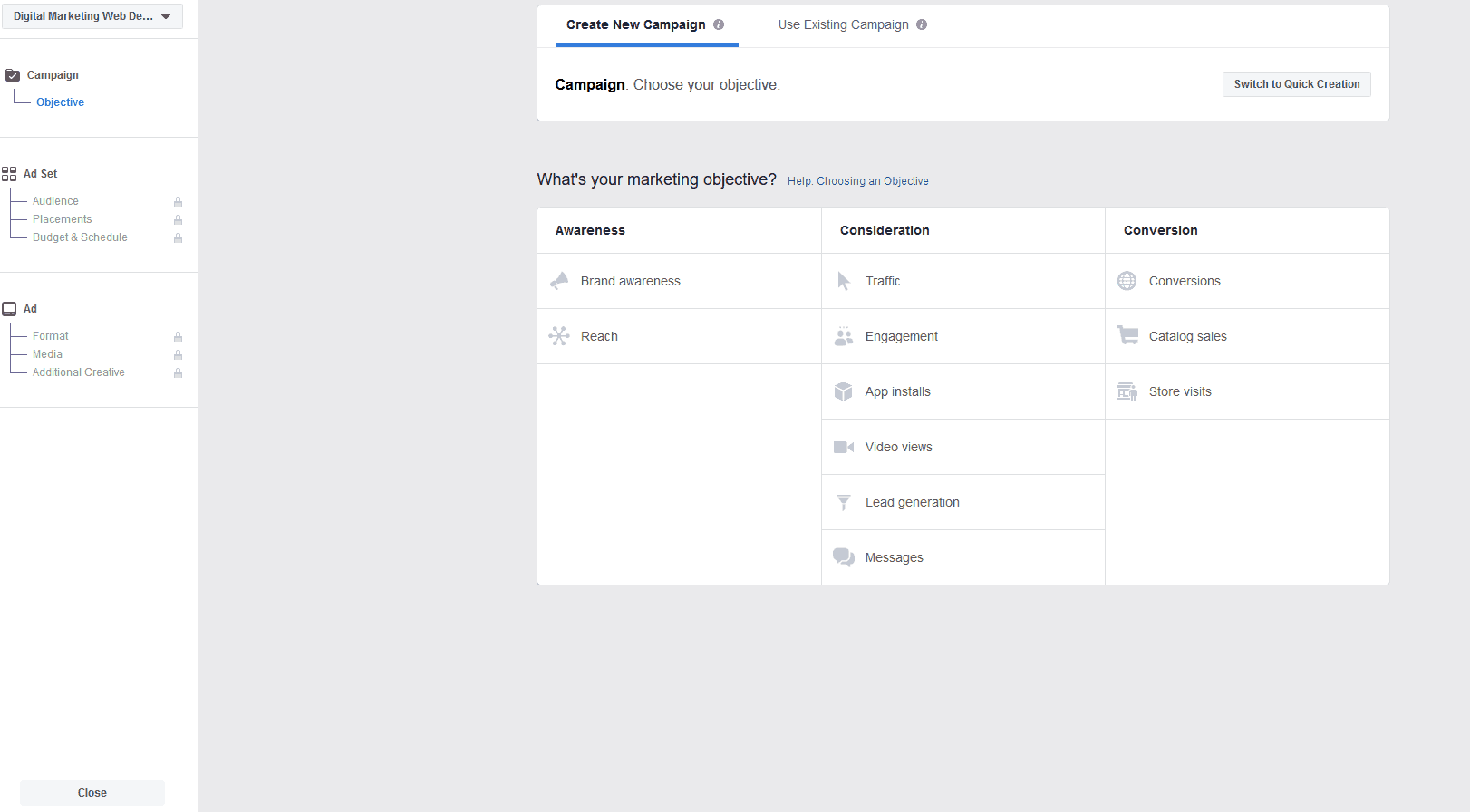This screenshot has width=1470, height=812.
Task: Choose Video views objective label
Action: [899, 447]
